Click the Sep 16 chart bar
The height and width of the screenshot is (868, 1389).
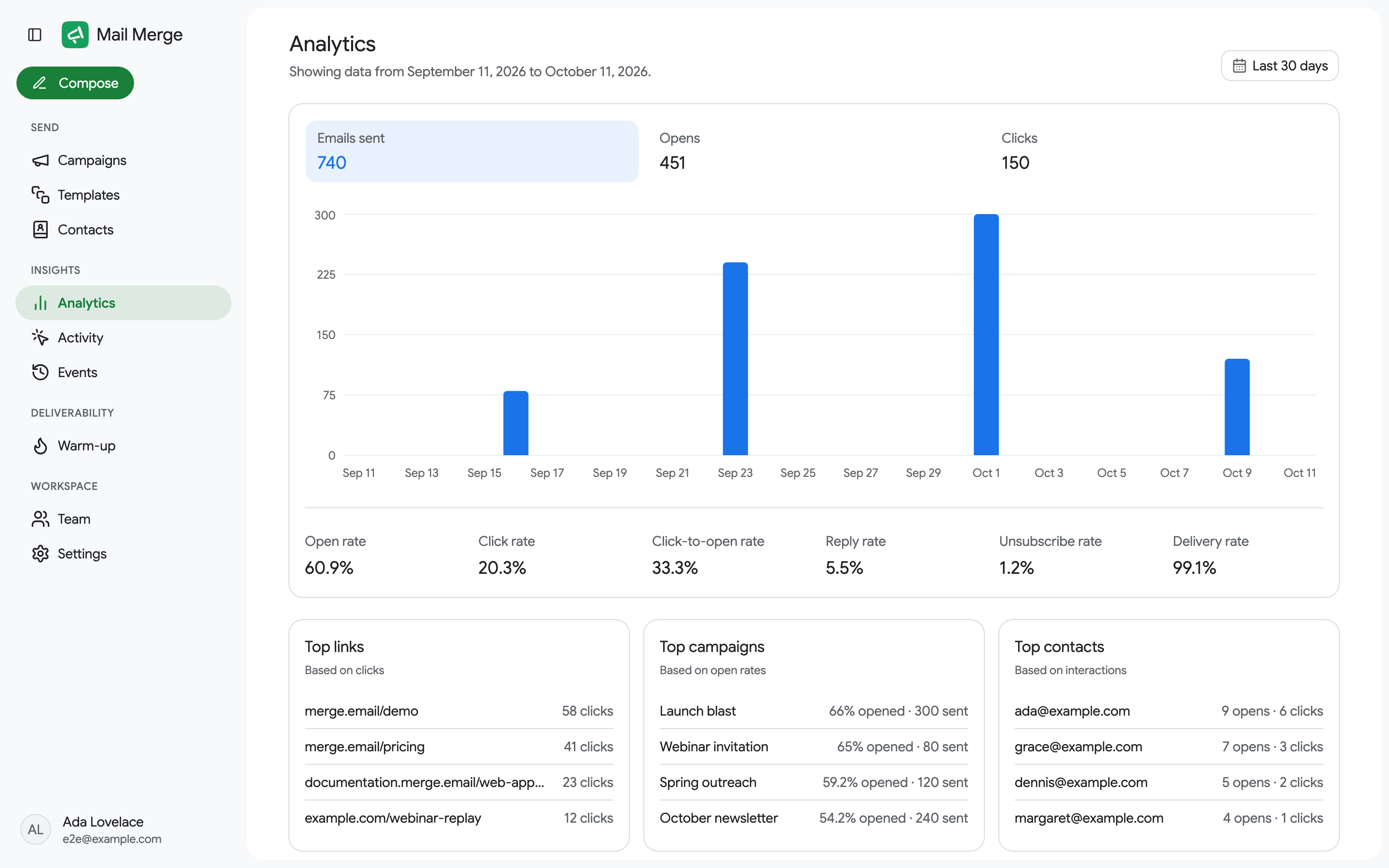point(516,423)
